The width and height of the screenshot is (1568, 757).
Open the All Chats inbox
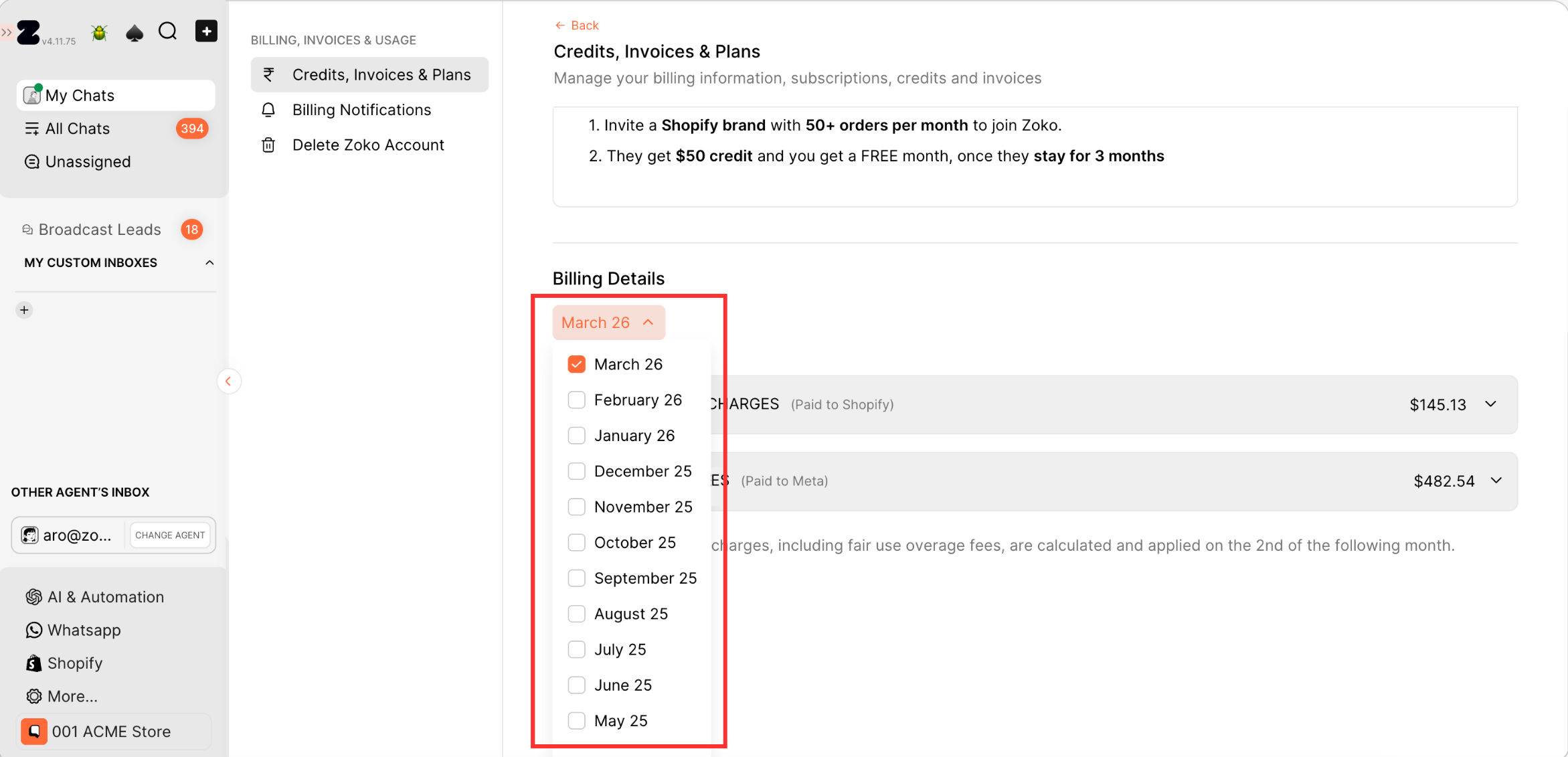(77, 129)
